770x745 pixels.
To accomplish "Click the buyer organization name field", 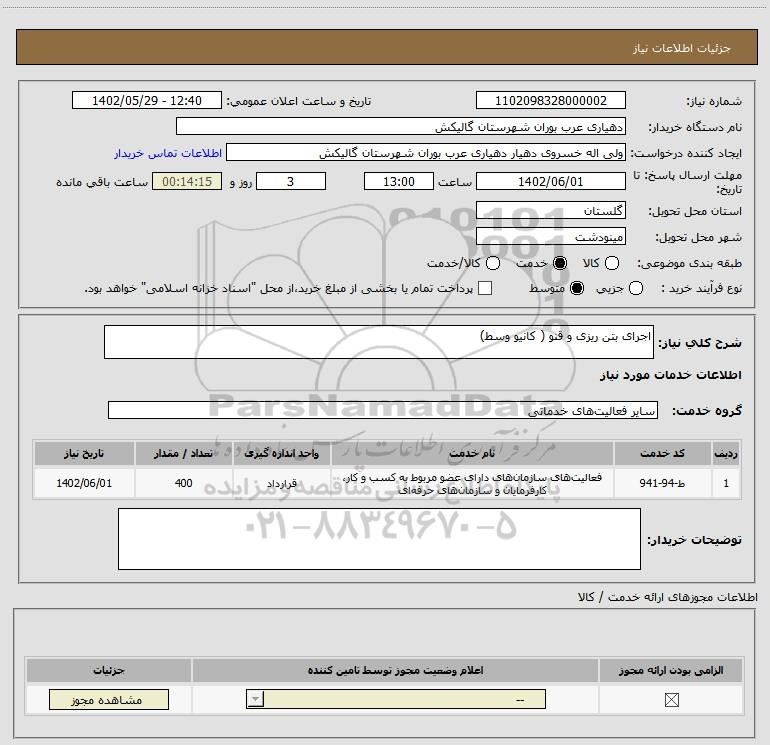I will pos(401,126).
